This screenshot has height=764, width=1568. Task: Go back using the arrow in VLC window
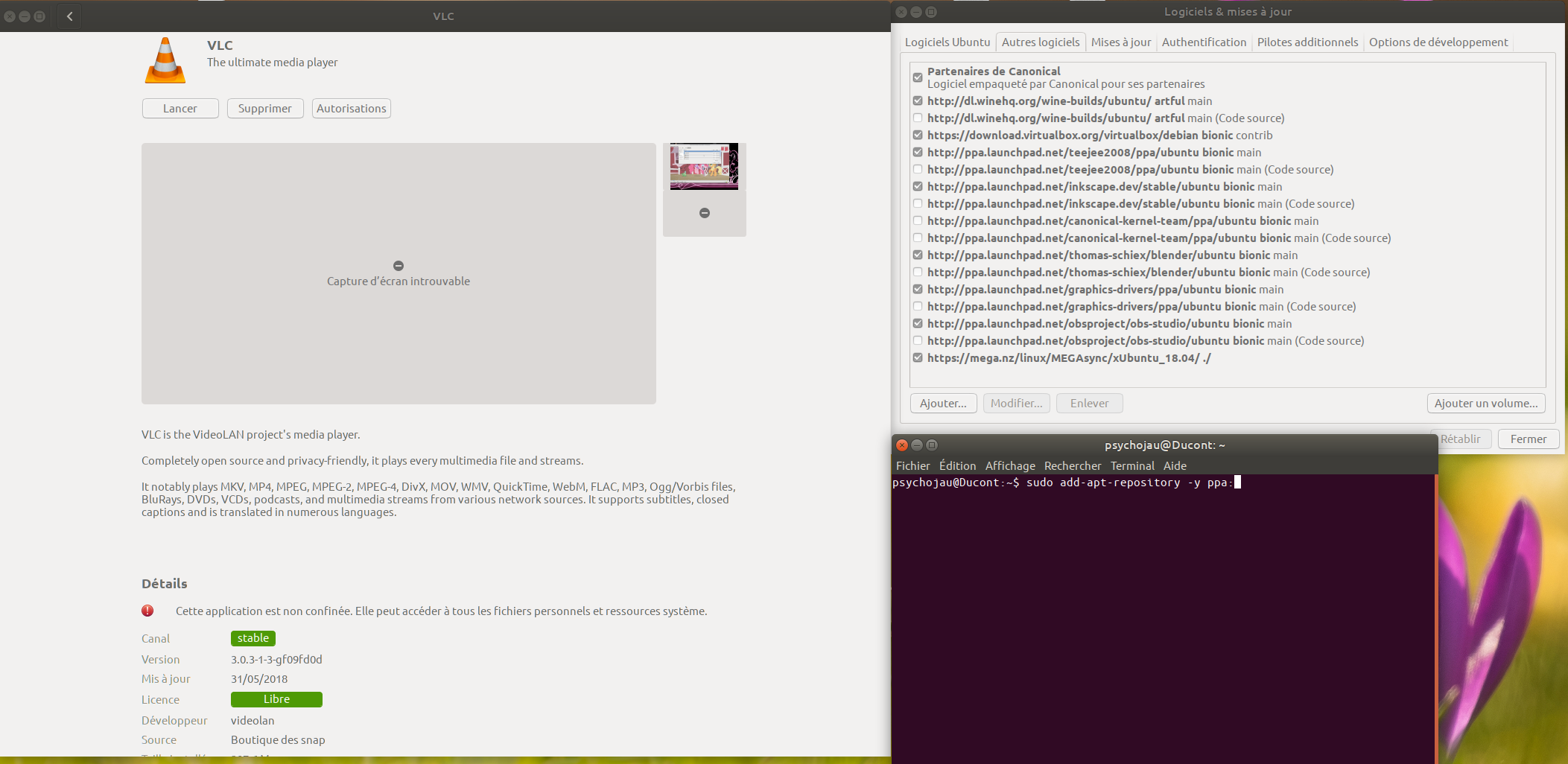pos(69,16)
